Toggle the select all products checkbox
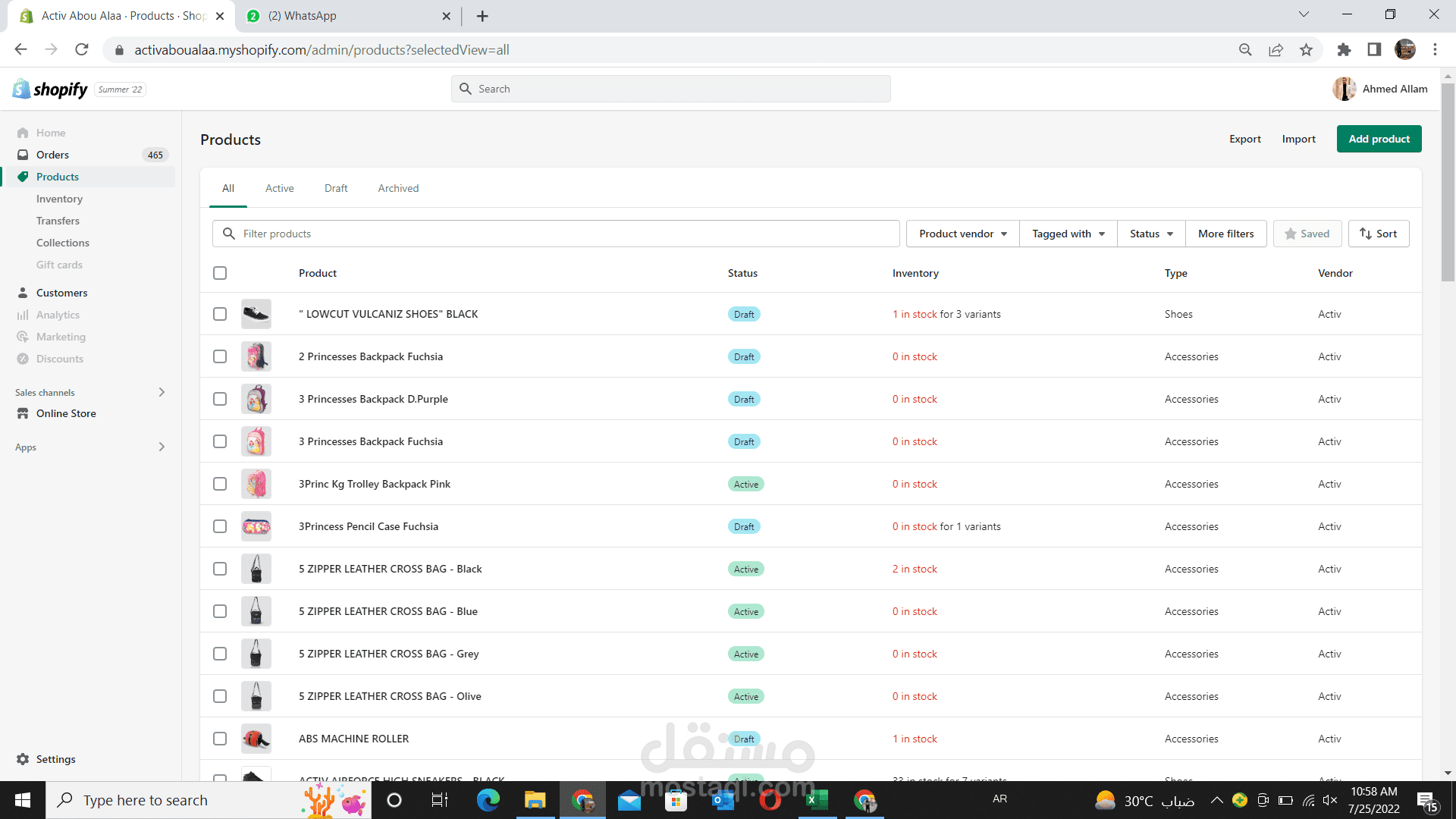1456x819 pixels. pyautogui.click(x=220, y=273)
